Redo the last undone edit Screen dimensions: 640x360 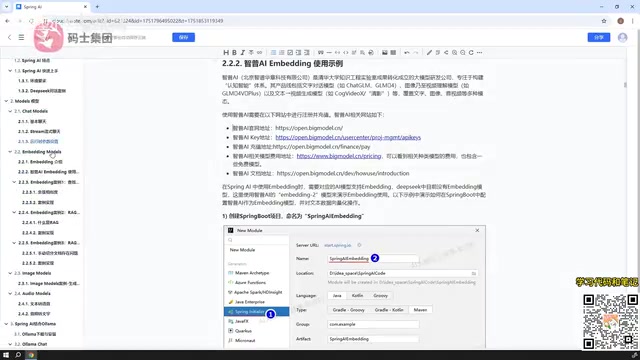pos(416,52)
